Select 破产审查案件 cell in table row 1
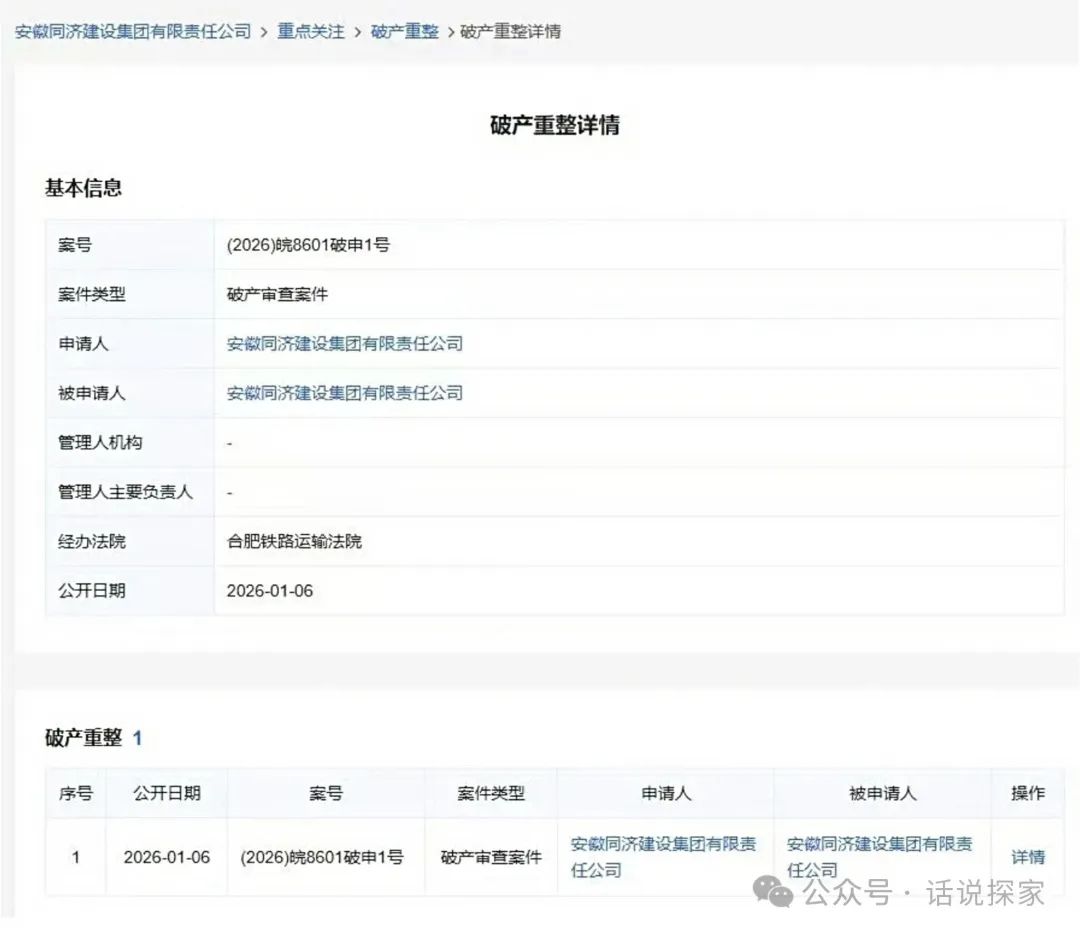This screenshot has height=936, width=1080. pos(491,857)
